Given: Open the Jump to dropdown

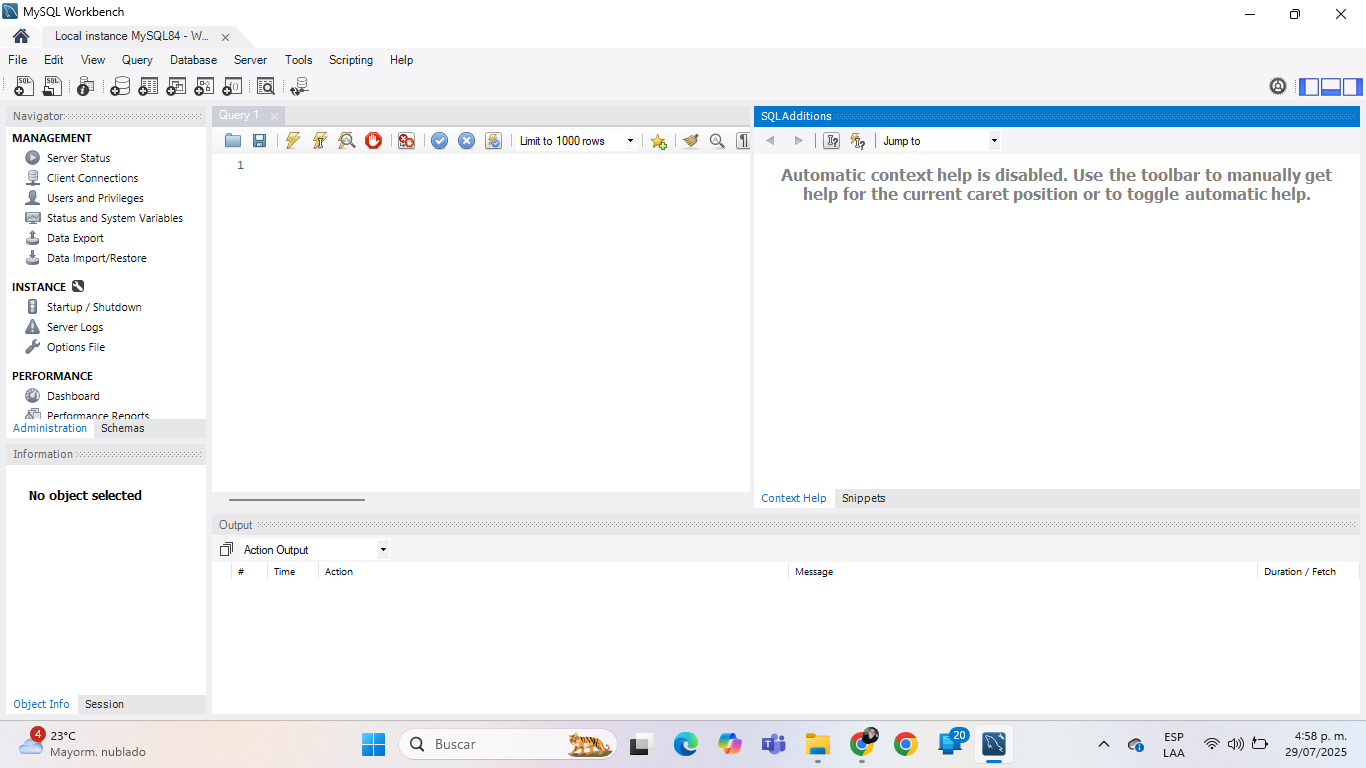Looking at the screenshot, I should [939, 141].
